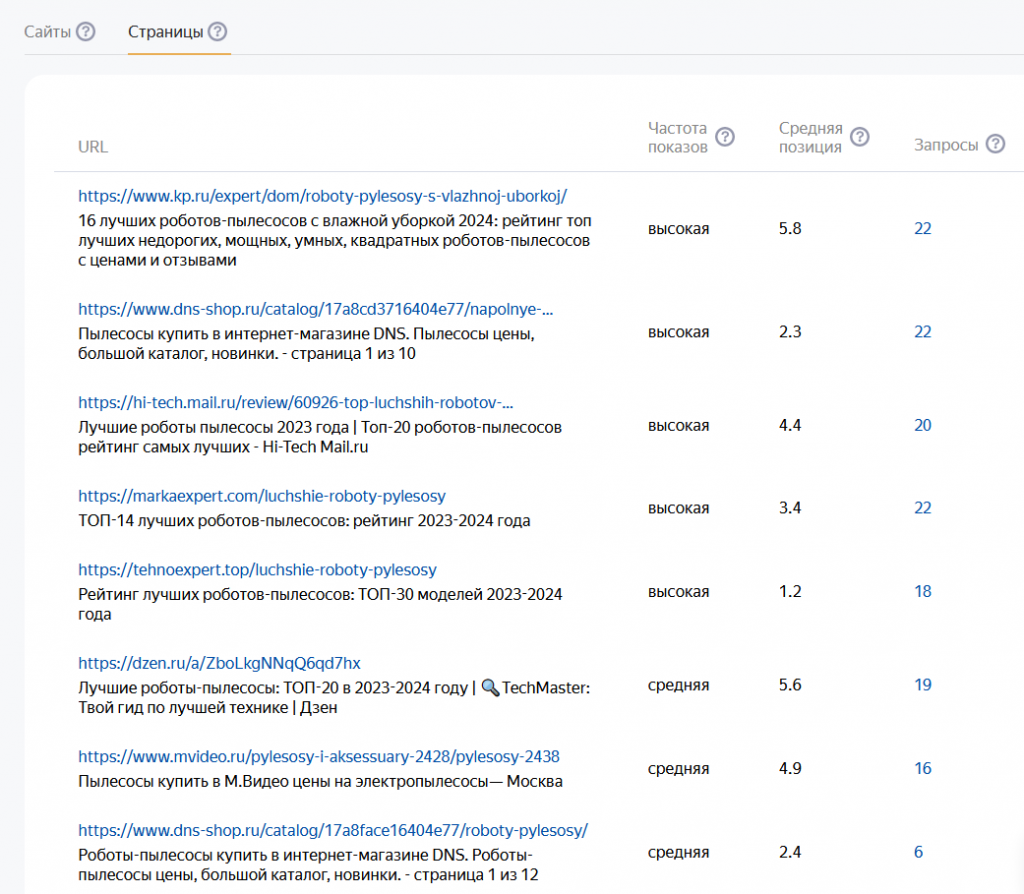The width and height of the screenshot is (1024, 894).
Task: Click the средняя frequency for mvideo.ru row
Action: click(679, 769)
